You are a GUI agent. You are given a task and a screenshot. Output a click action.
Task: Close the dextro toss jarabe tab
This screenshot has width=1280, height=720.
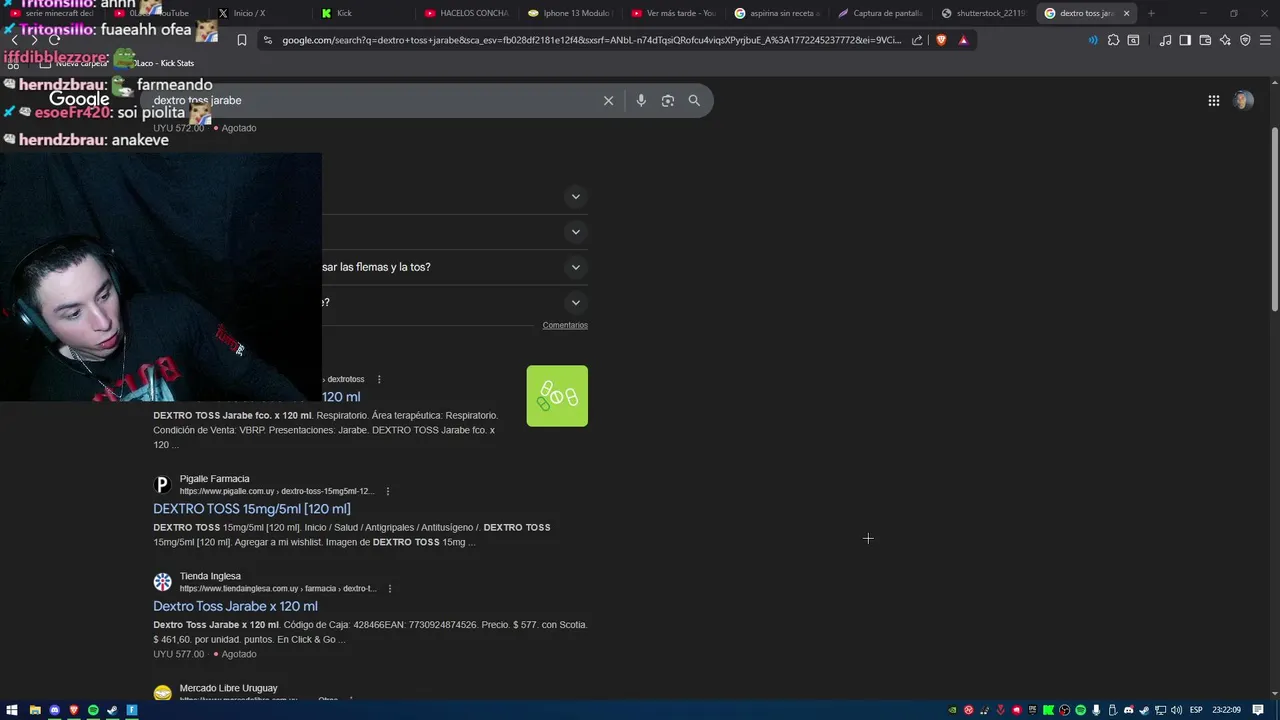pyautogui.click(x=1127, y=13)
